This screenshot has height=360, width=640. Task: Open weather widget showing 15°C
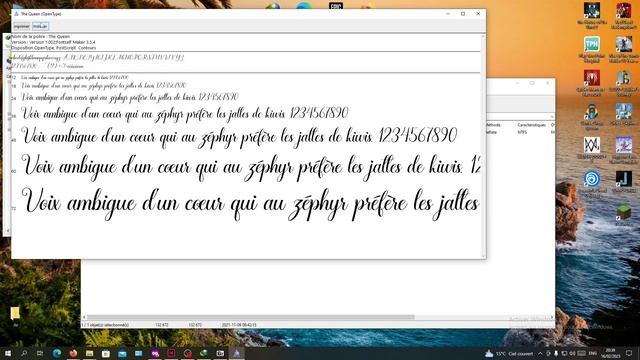509,353
